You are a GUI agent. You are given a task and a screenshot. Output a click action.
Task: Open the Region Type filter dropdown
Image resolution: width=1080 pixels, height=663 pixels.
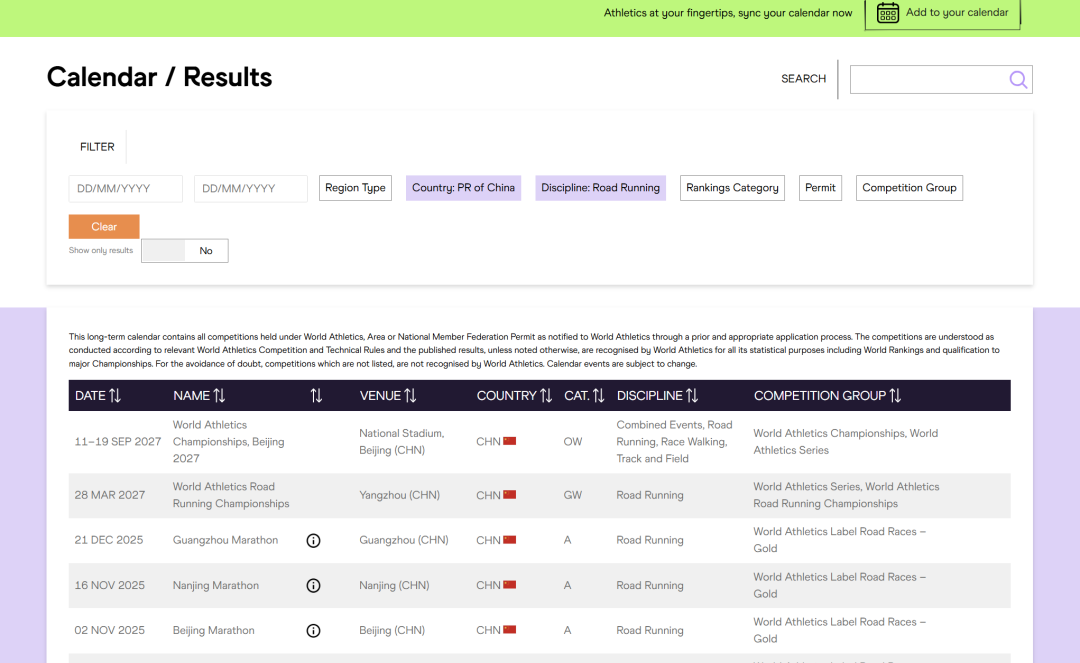click(355, 188)
